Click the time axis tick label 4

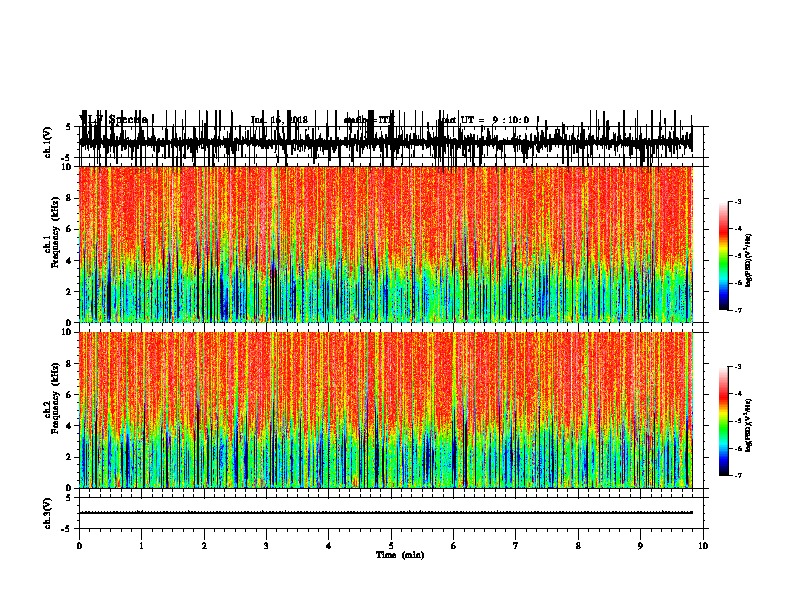[x=329, y=546]
